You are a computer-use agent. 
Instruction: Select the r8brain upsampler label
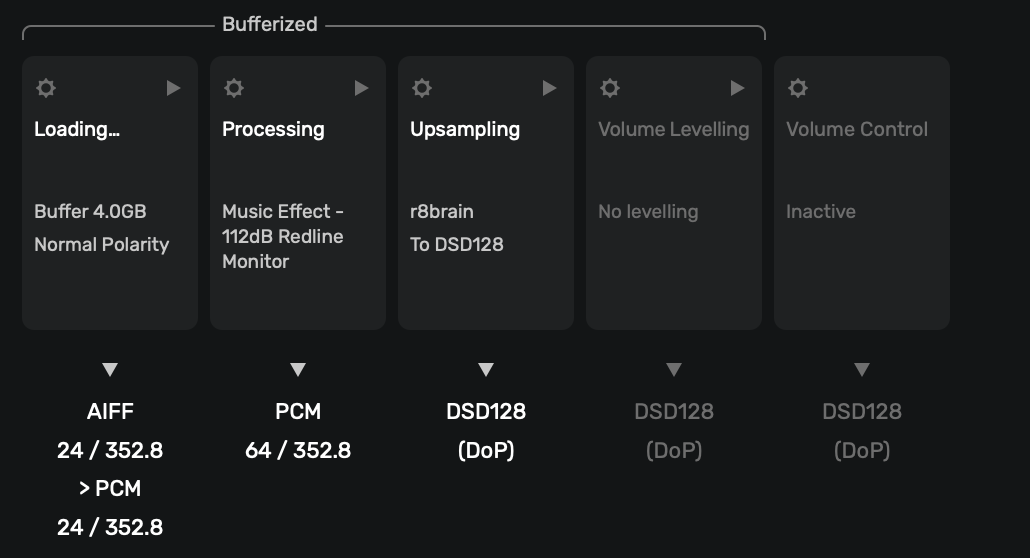tap(442, 212)
